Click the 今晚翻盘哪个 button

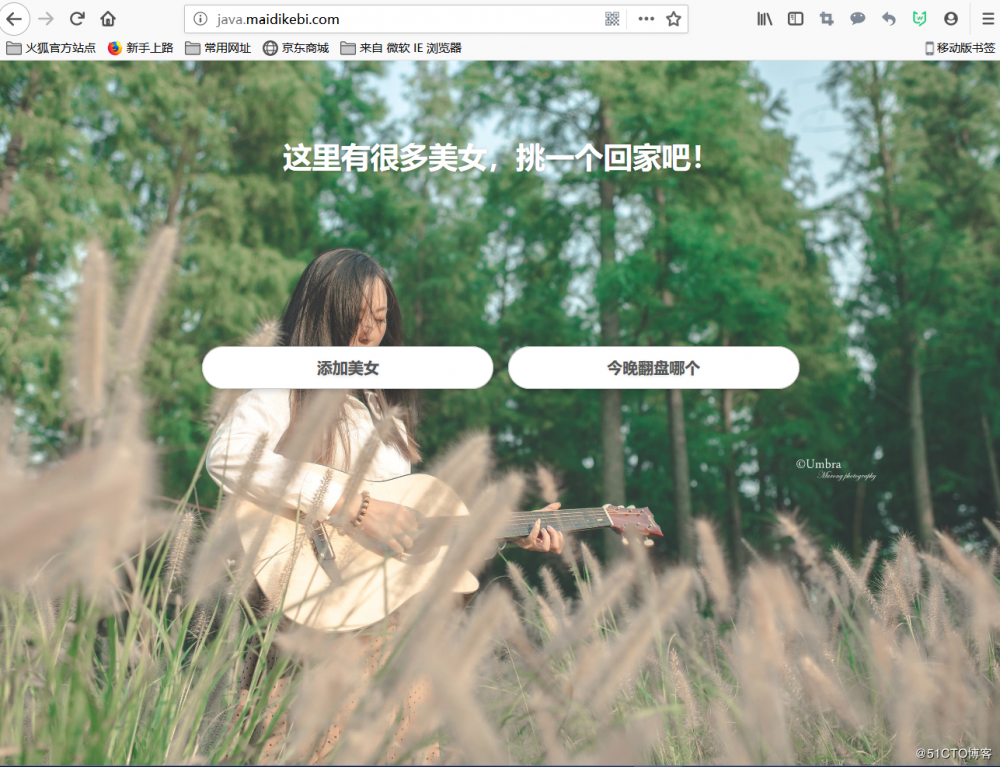tap(654, 368)
